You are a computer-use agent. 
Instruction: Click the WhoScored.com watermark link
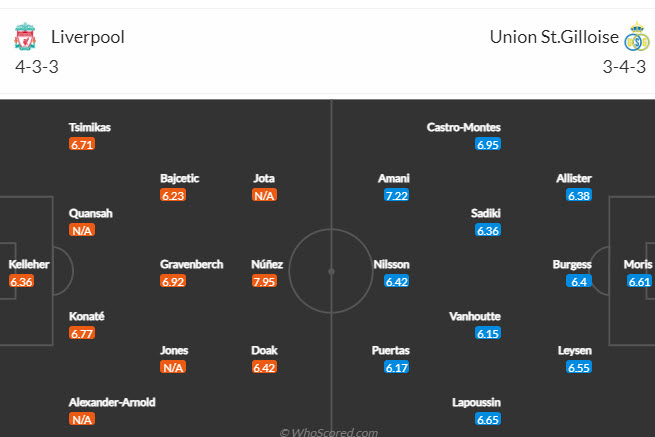pyautogui.click(x=328, y=432)
